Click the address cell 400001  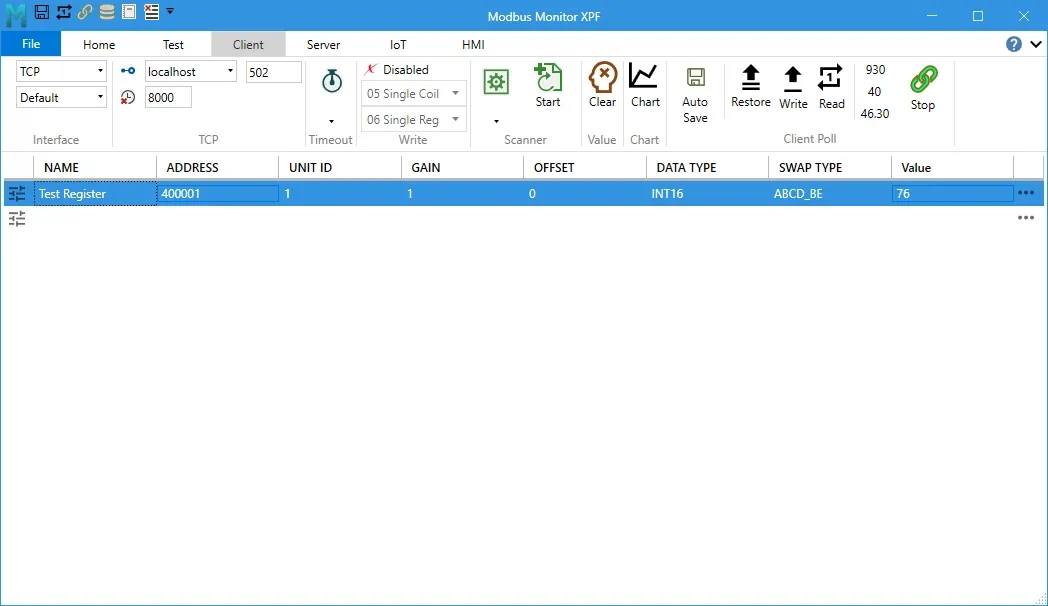pyautogui.click(x=218, y=194)
